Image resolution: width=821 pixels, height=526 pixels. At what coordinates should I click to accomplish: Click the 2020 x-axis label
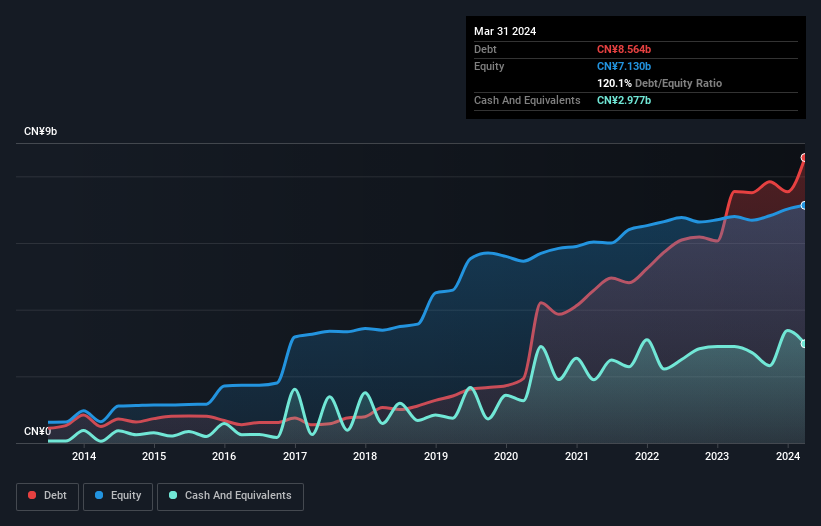click(506, 456)
